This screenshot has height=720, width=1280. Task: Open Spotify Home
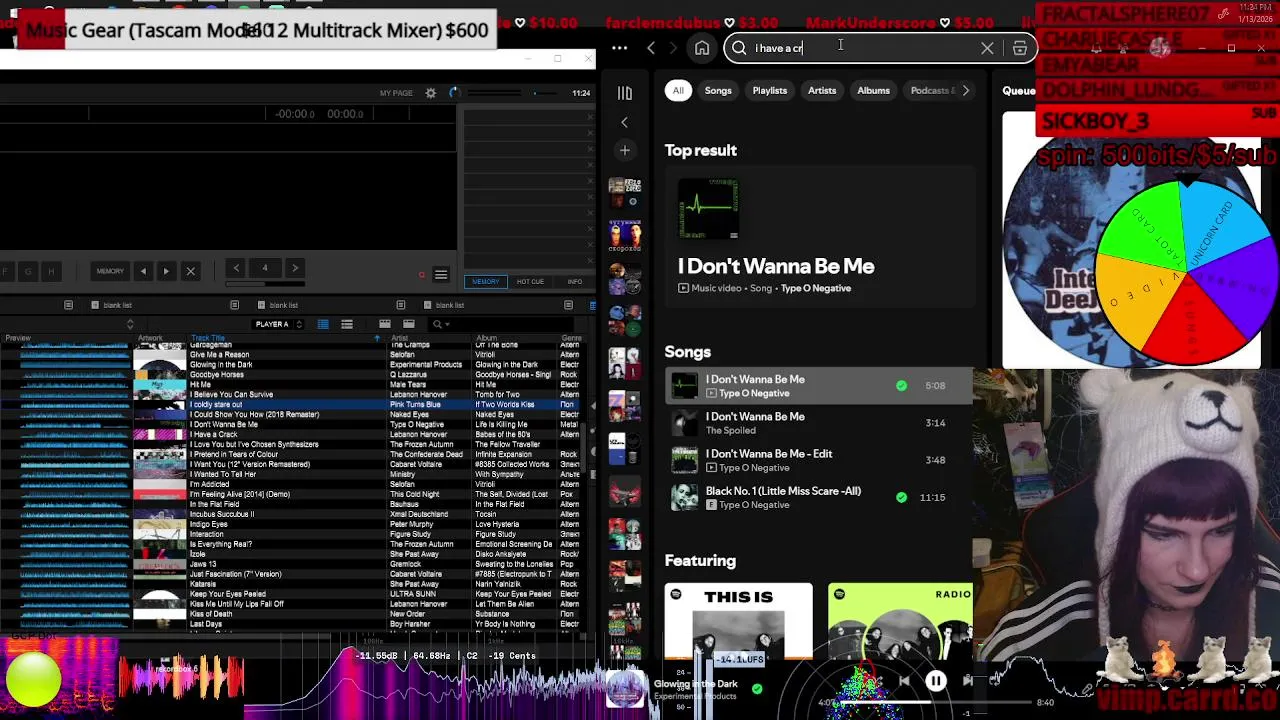point(702,48)
